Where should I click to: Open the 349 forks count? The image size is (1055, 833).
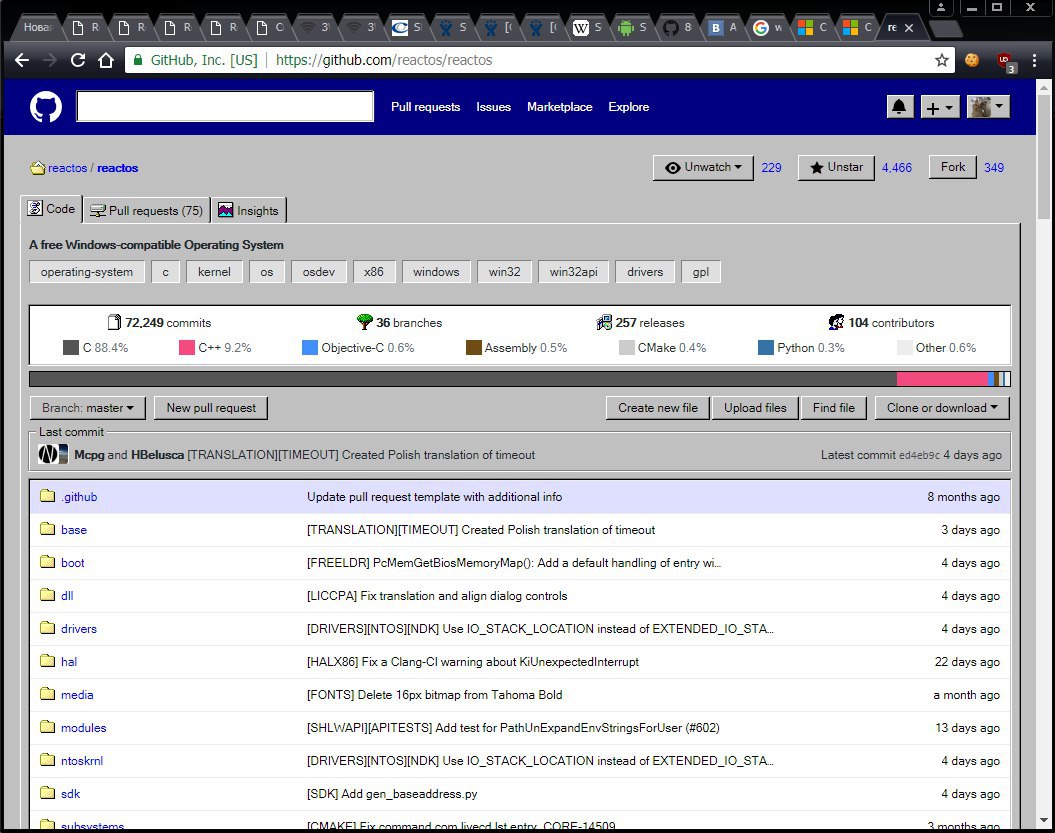[994, 168]
